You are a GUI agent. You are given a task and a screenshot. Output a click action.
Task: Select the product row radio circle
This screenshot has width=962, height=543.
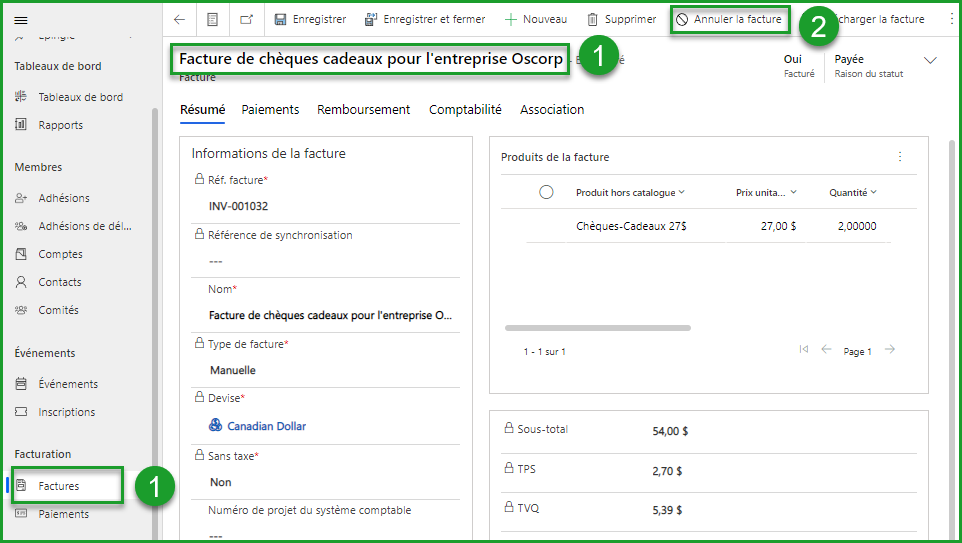click(546, 192)
